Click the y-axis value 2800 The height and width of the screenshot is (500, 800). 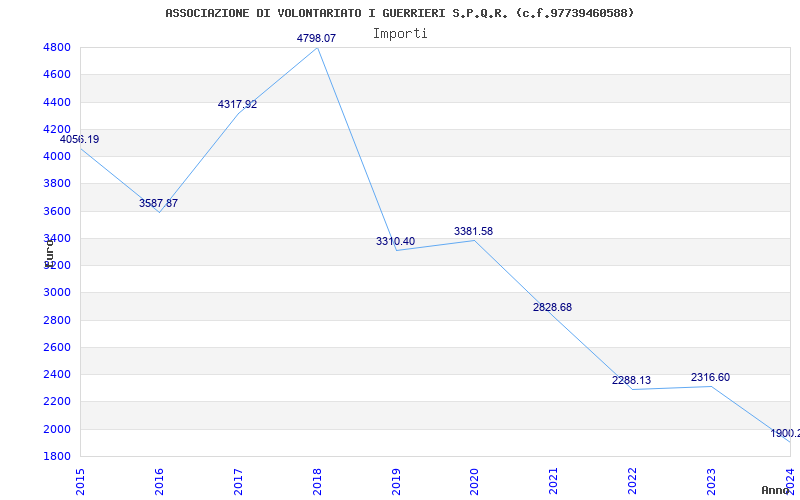coord(57,320)
